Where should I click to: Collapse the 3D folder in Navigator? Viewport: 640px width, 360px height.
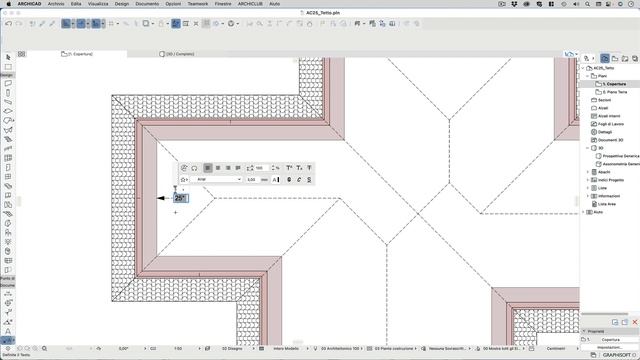pyautogui.click(x=588, y=148)
